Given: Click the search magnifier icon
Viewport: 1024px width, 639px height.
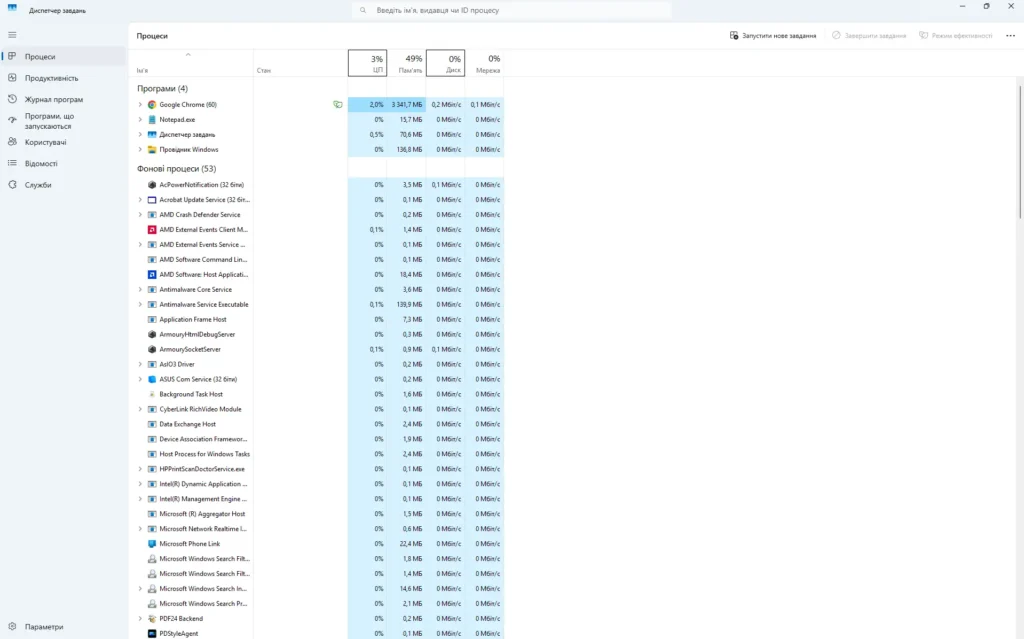Looking at the screenshot, I should (x=363, y=10).
